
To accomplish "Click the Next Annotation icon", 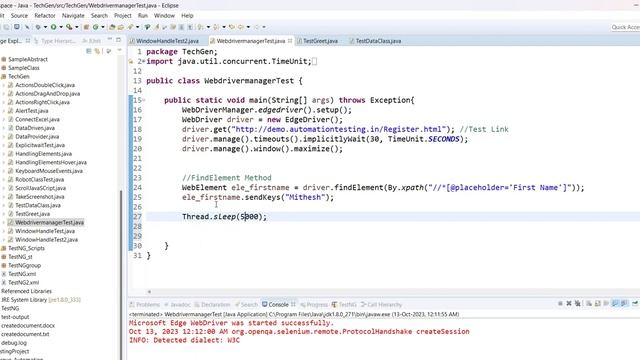I will [x=200, y=27].
